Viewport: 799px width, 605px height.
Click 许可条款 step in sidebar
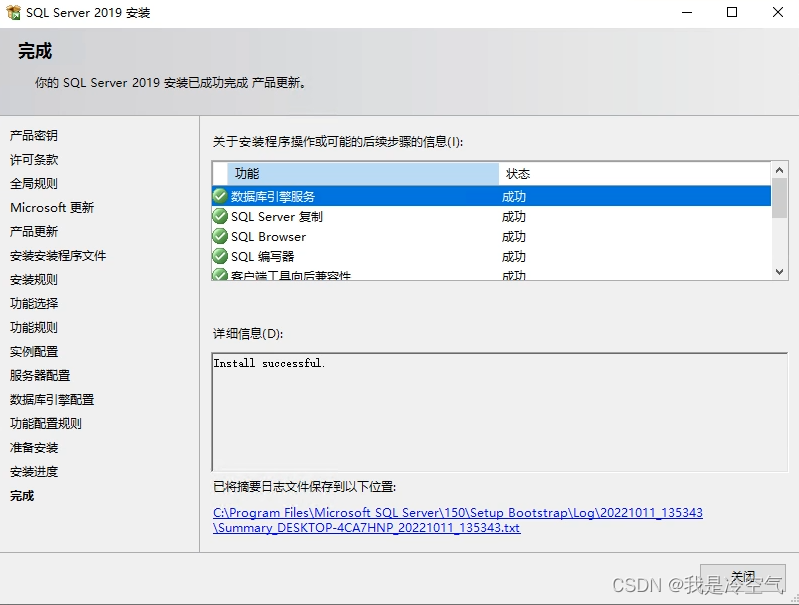(34, 160)
